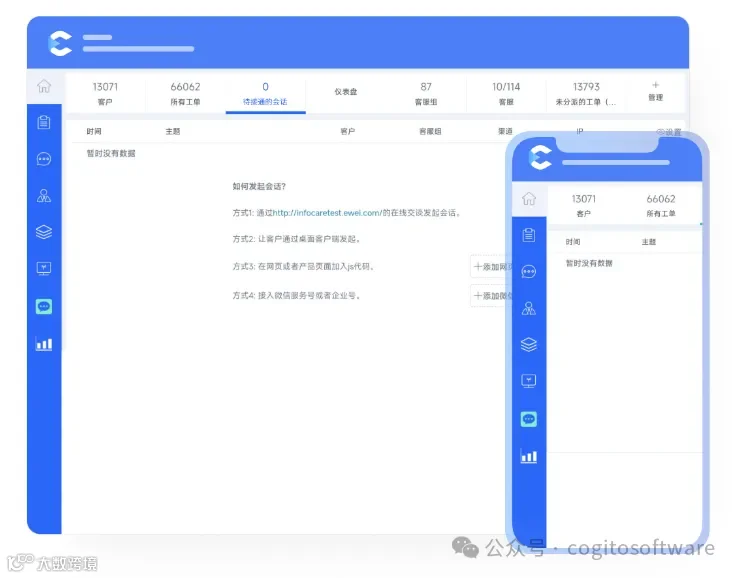Switch to the 10/114 客服 tab
The image size is (739, 578).
506,93
